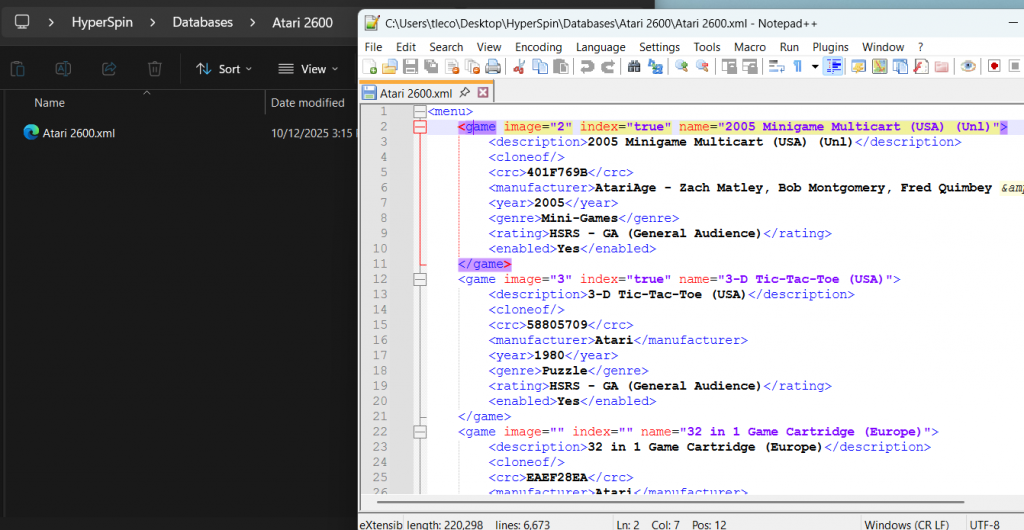Open the Edit menu
Image resolution: width=1024 pixels, height=530 pixels.
point(406,47)
